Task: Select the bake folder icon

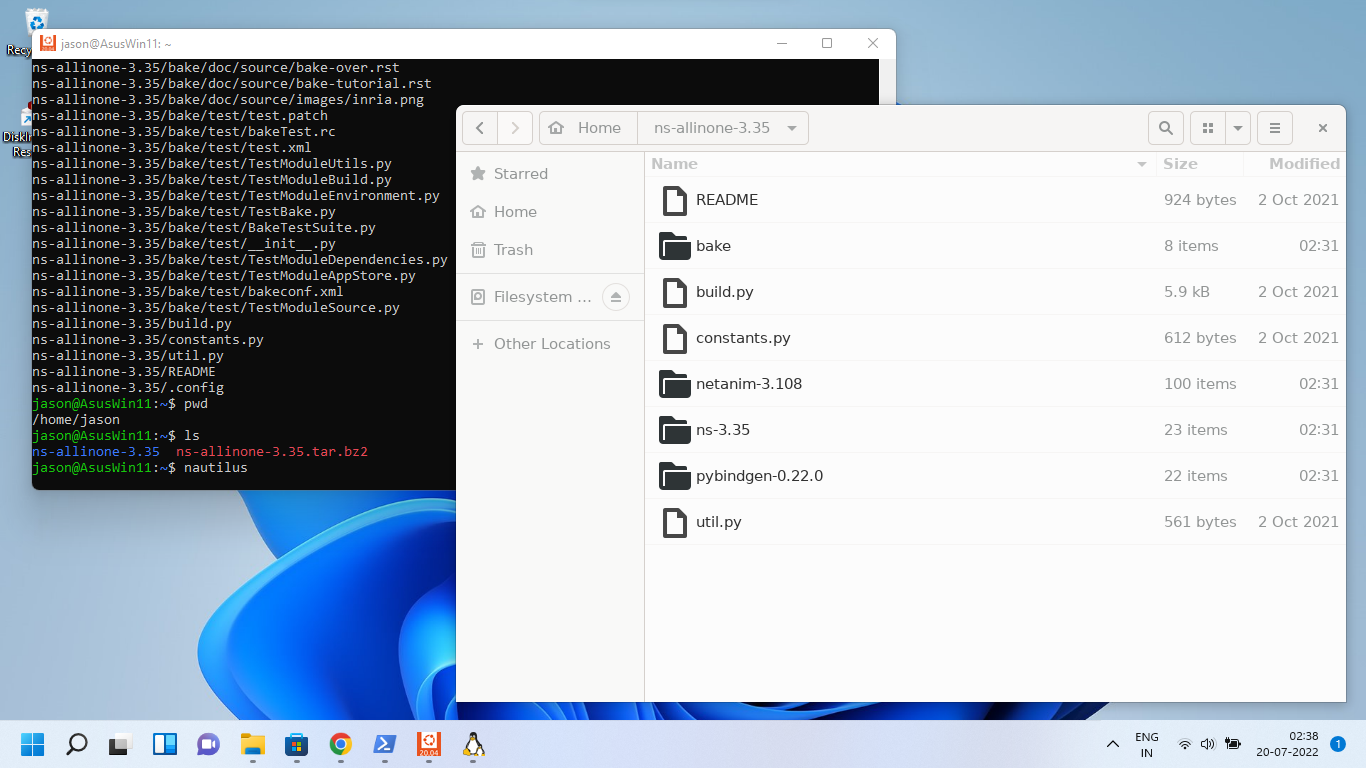Action: pyautogui.click(x=675, y=246)
